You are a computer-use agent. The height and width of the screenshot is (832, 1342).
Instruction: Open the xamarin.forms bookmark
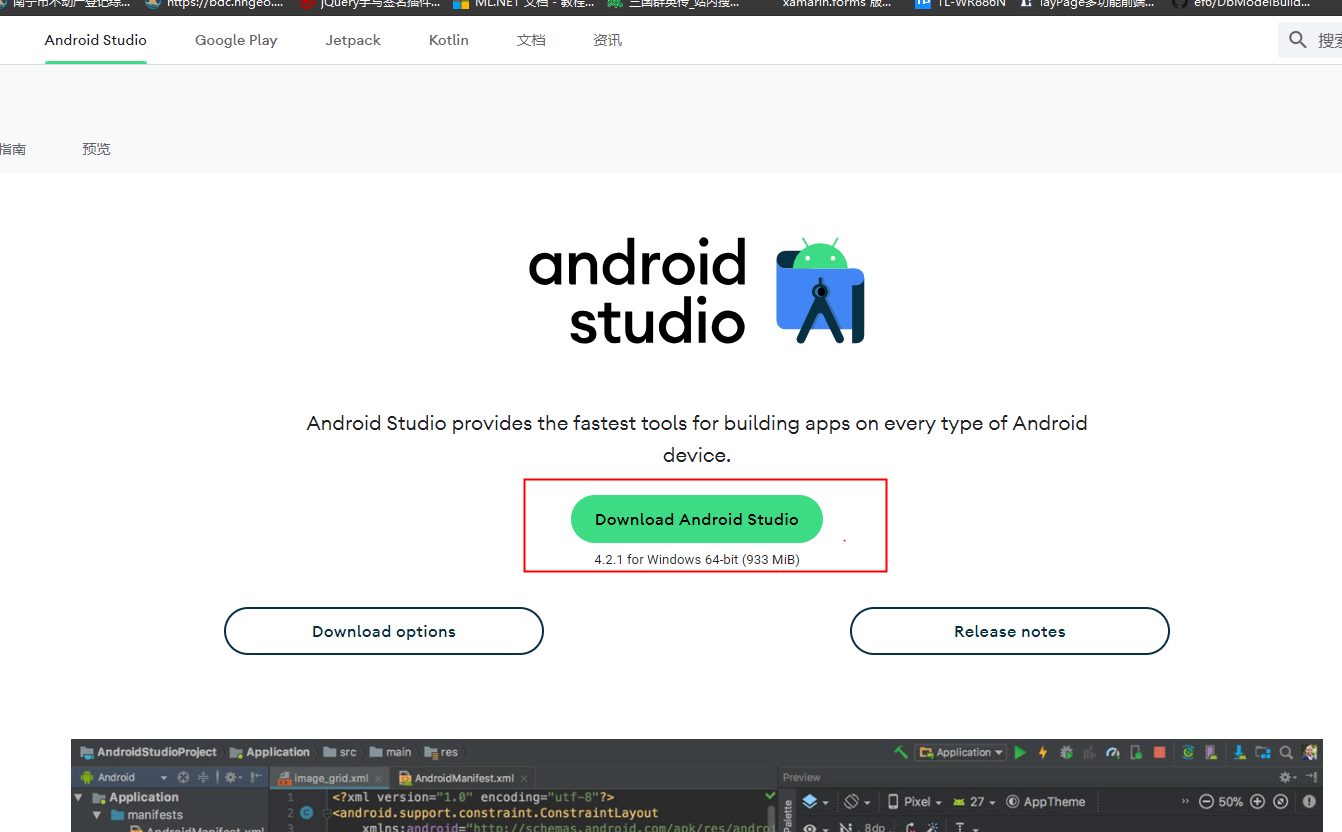coord(836,4)
